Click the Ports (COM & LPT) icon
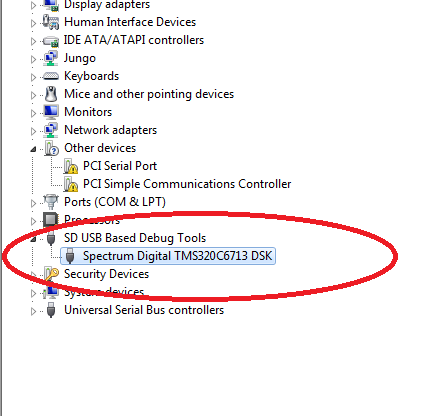The height and width of the screenshot is (416, 436). coord(51,202)
